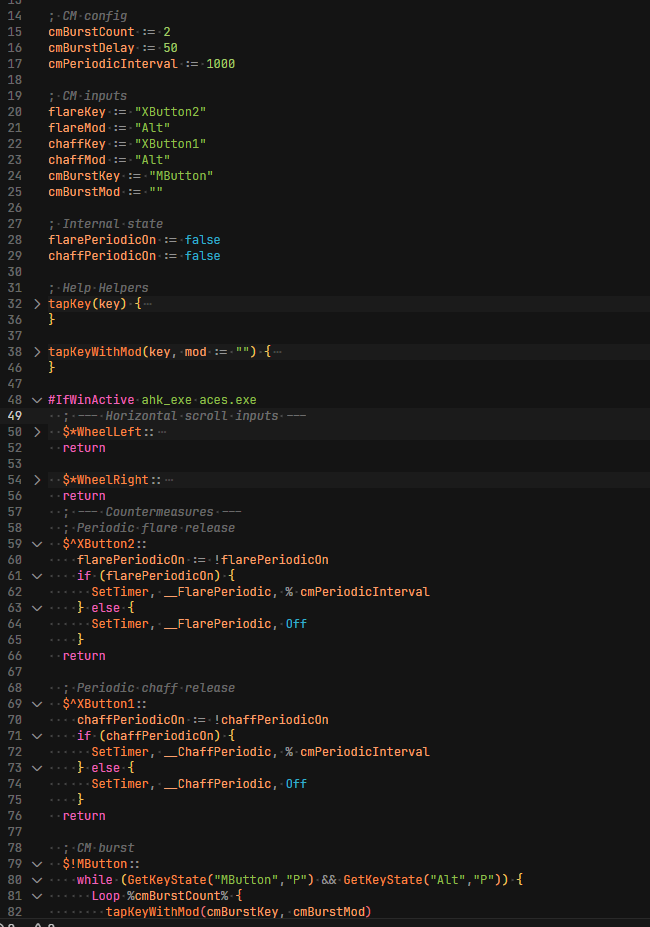Image resolution: width=650 pixels, height=927 pixels.
Task: Collapse the $^XButton1 hotkey block
Action: tap(37, 704)
